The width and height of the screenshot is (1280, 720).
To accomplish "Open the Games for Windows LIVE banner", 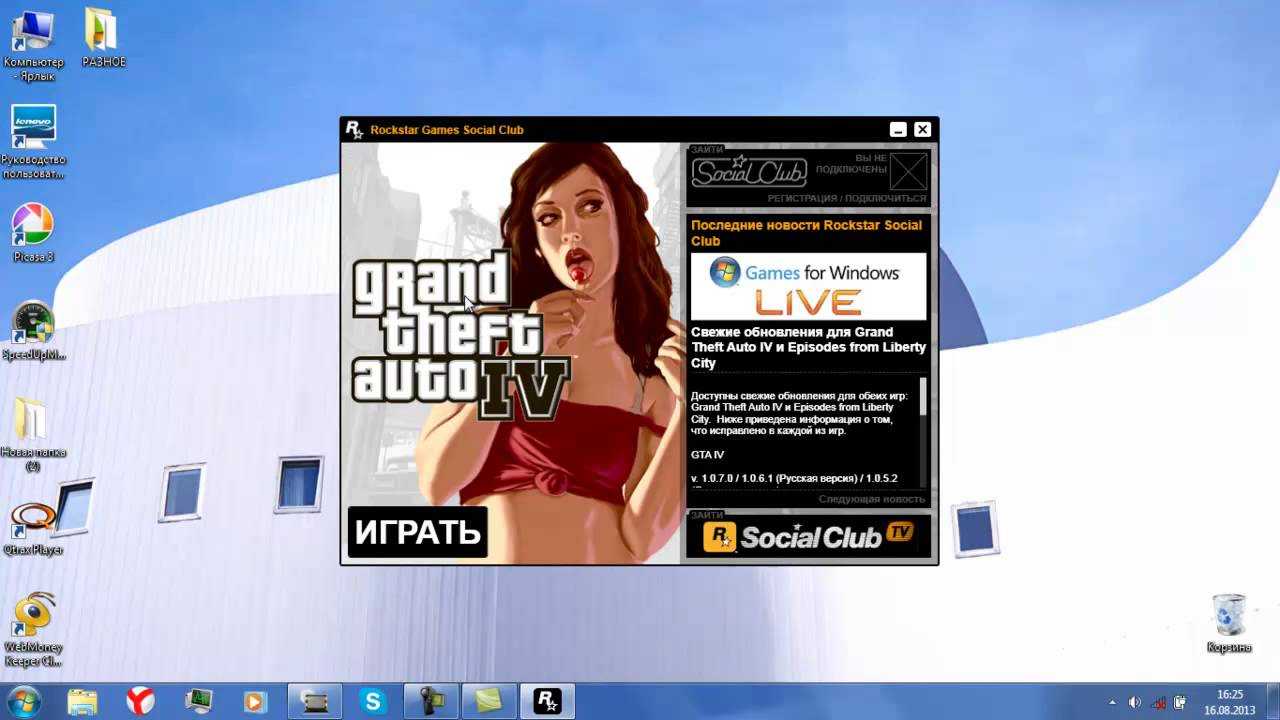I will [x=808, y=286].
